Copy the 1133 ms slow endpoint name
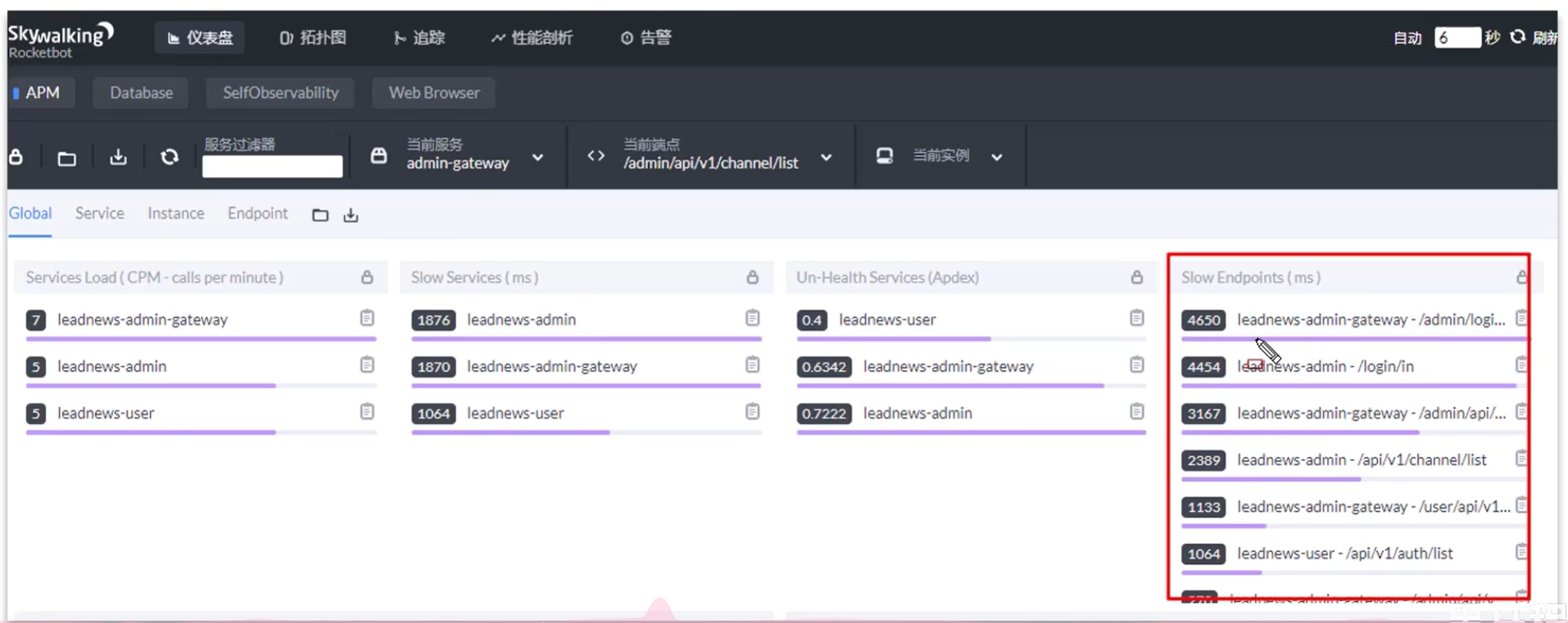Viewport: 1568px width, 623px height. pyautogui.click(x=1521, y=505)
